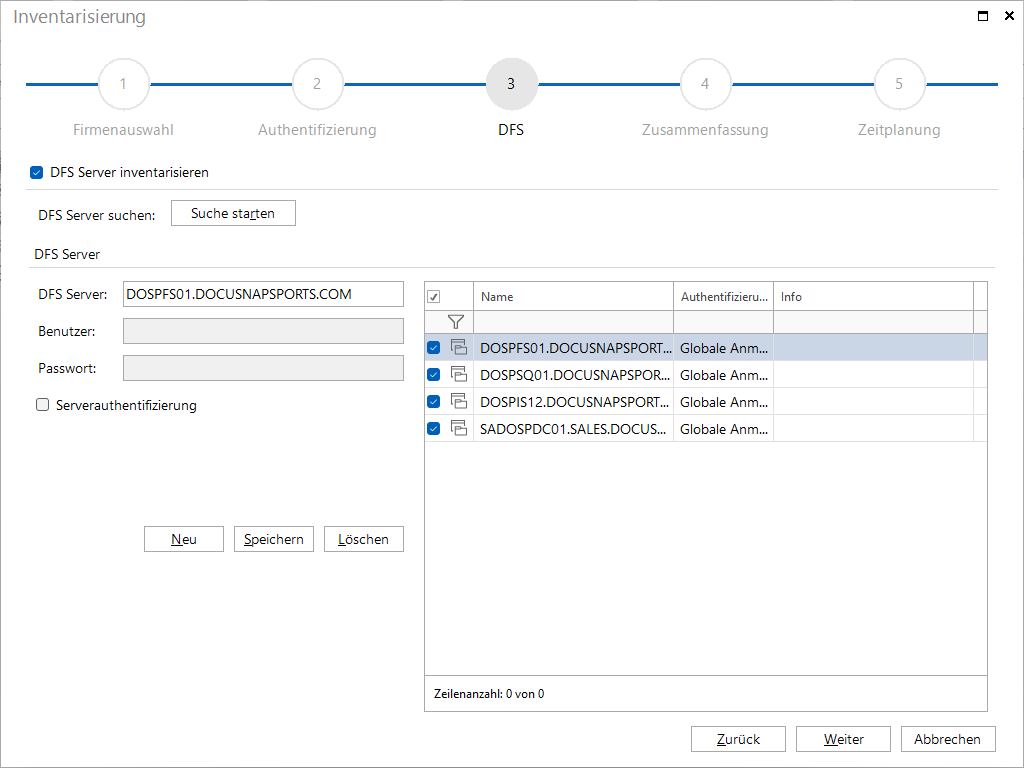Sort by the Authentifizieru... column header

[724, 296]
